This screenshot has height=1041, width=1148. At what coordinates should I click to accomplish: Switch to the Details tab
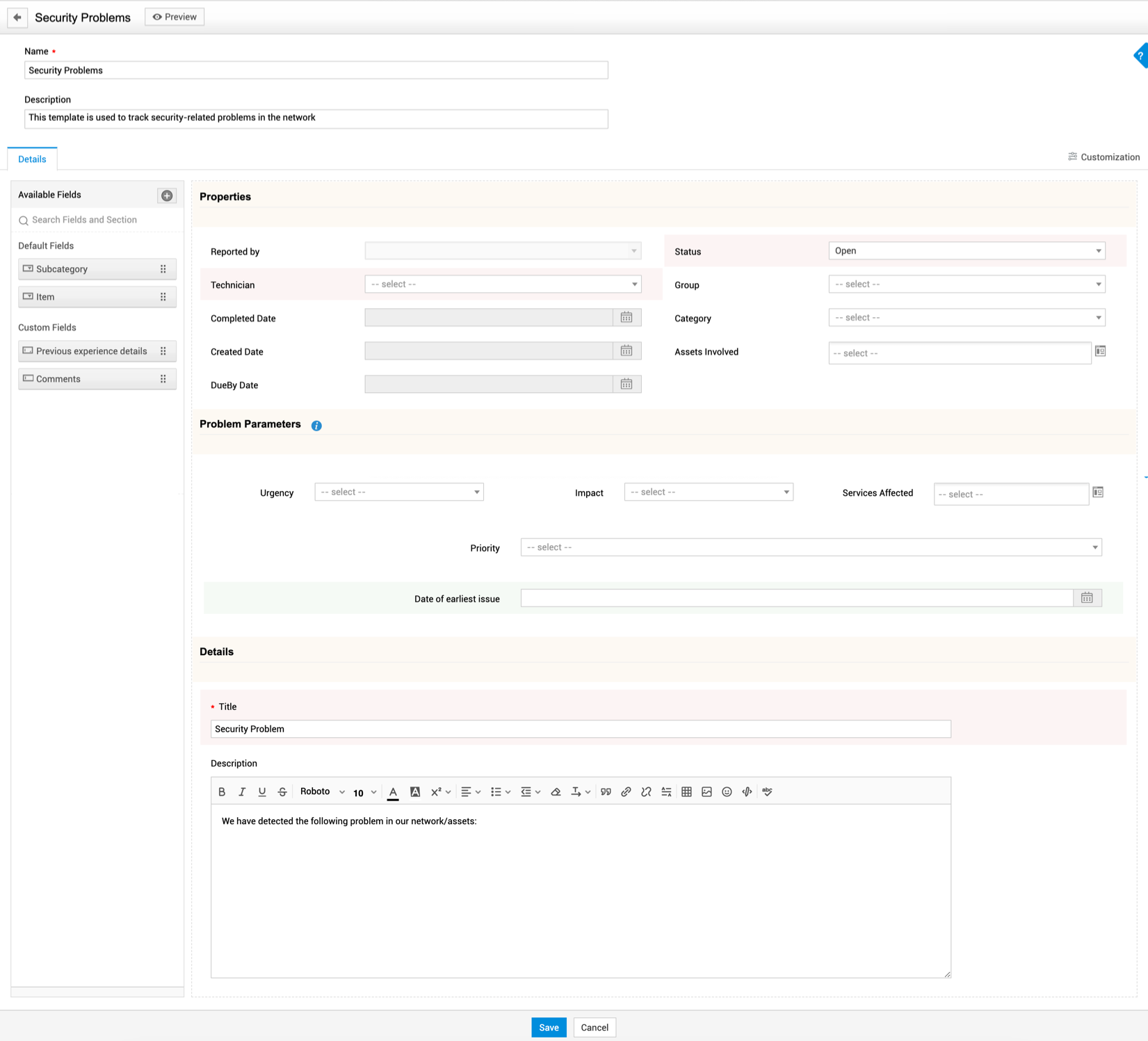pos(32,159)
